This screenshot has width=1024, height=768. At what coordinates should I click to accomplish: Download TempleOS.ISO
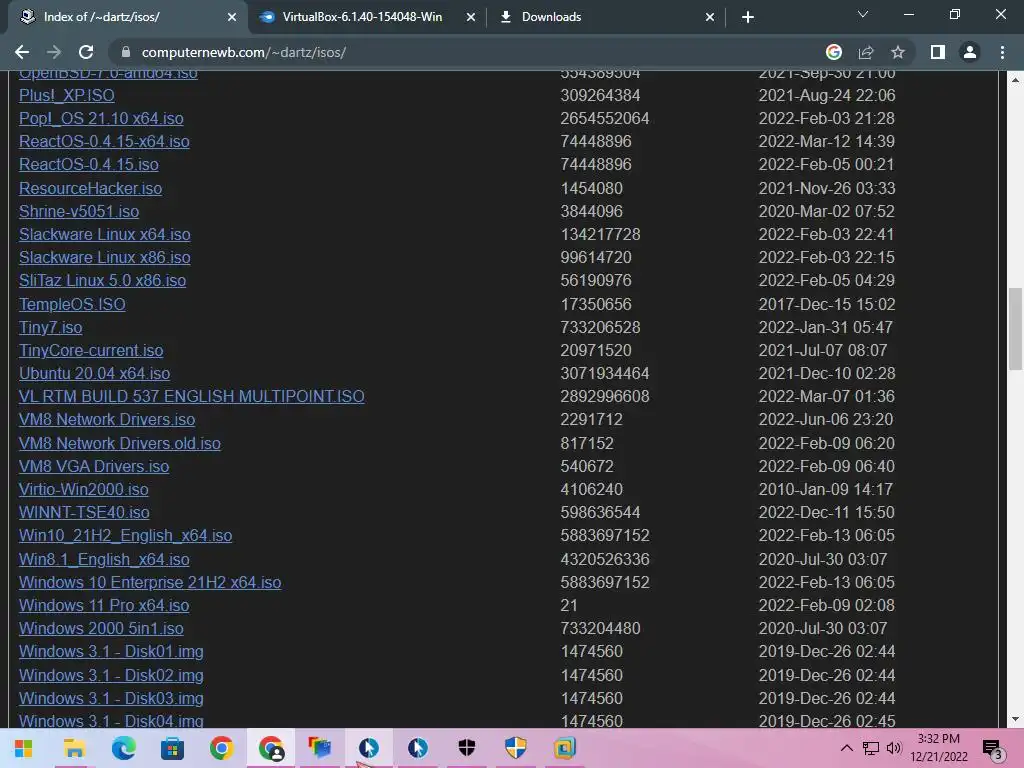coord(72,304)
